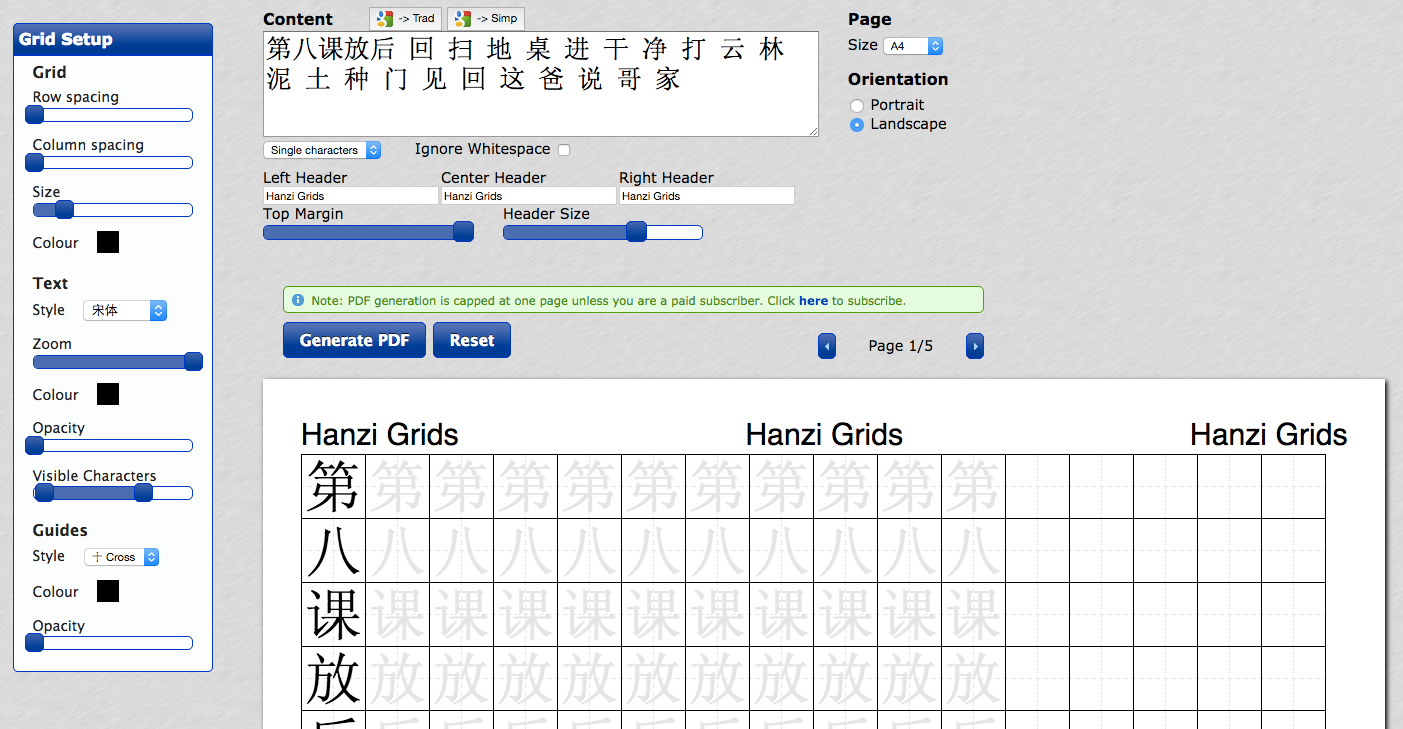This screenshot has width=1403, height=729.
Task: Convert content to Simplified with -> Simp
Action: [486, 18]
